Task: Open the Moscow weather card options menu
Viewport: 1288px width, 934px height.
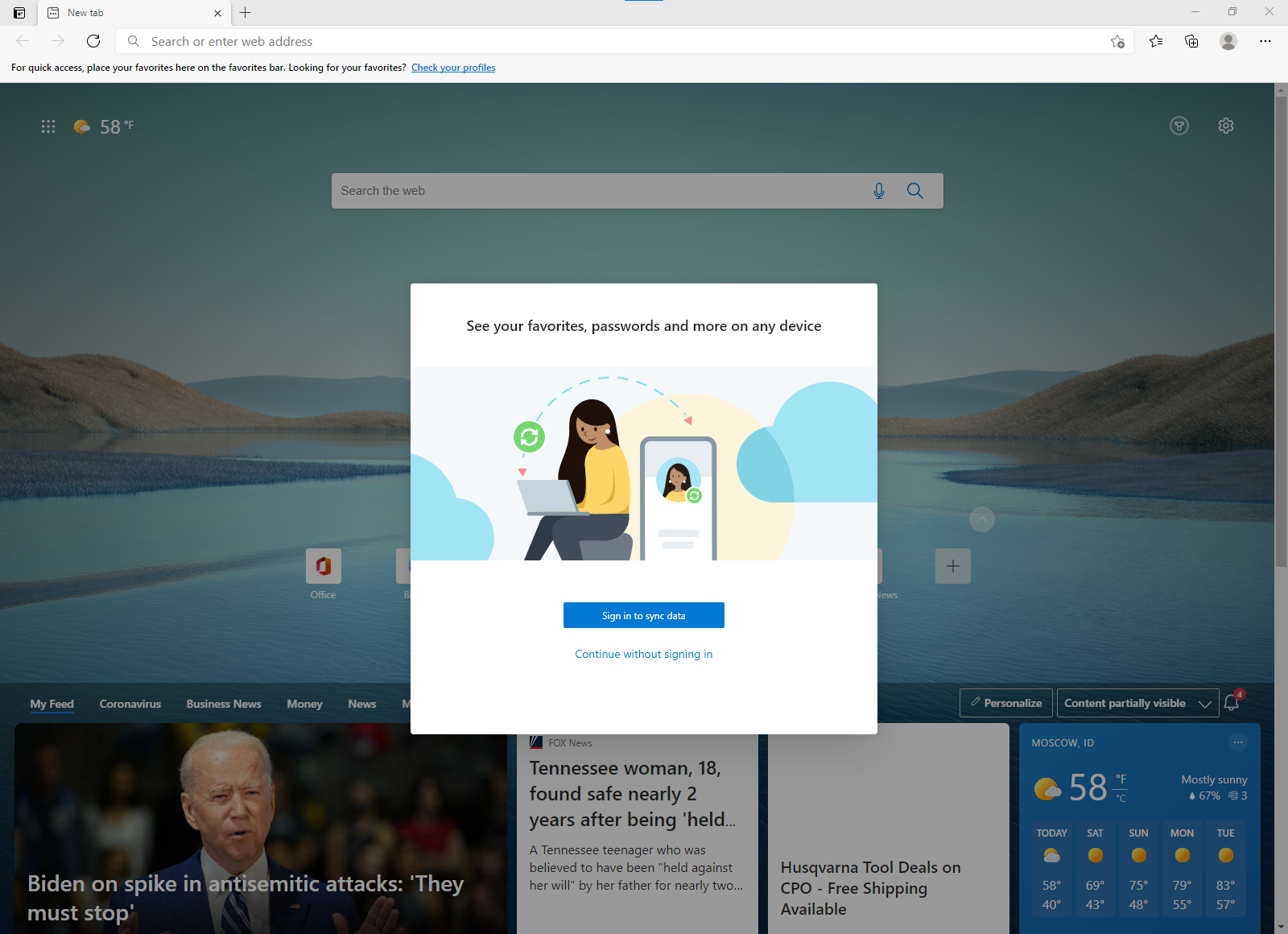Action: (1238, 742)
